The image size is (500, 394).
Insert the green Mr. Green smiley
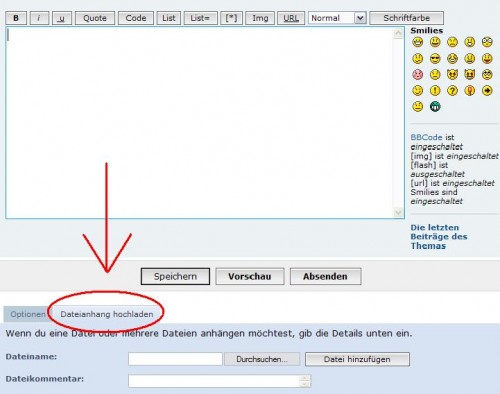click(435, 107)
